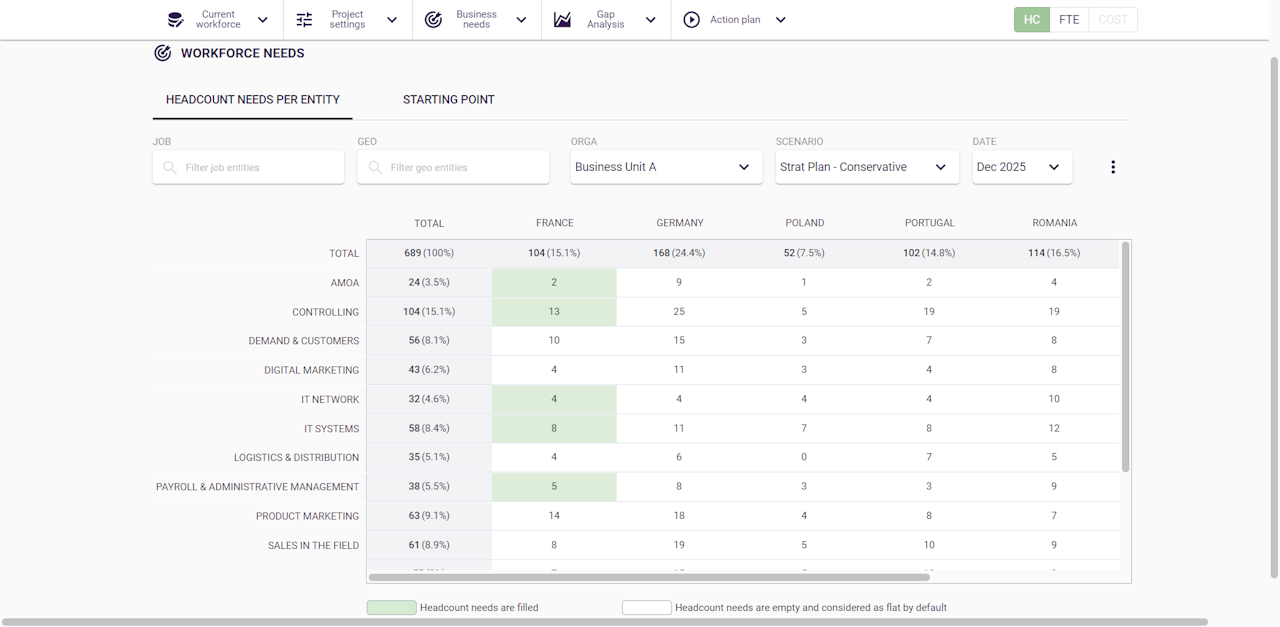The image size is (1280, 627).
Task: Switch view to HC mode
Action: coord(1032,20)
